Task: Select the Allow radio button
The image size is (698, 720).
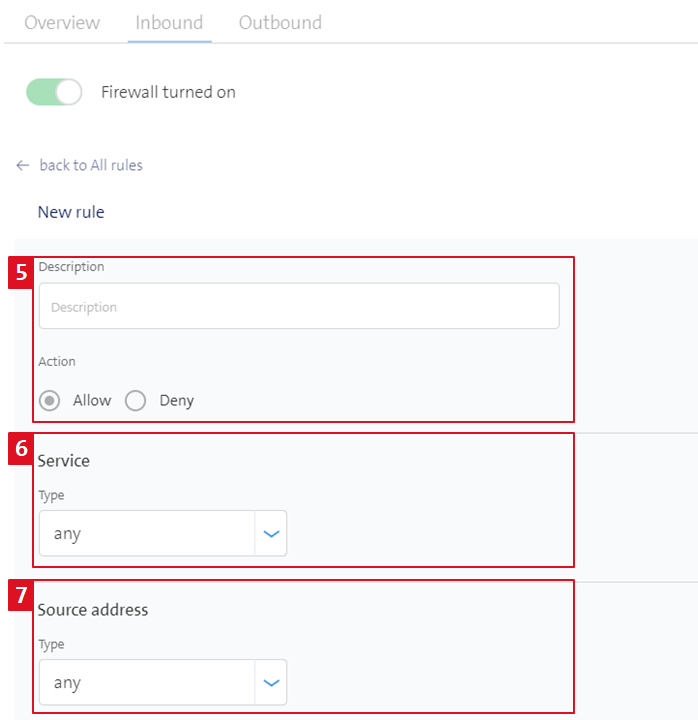Action: tap(49, 400)
